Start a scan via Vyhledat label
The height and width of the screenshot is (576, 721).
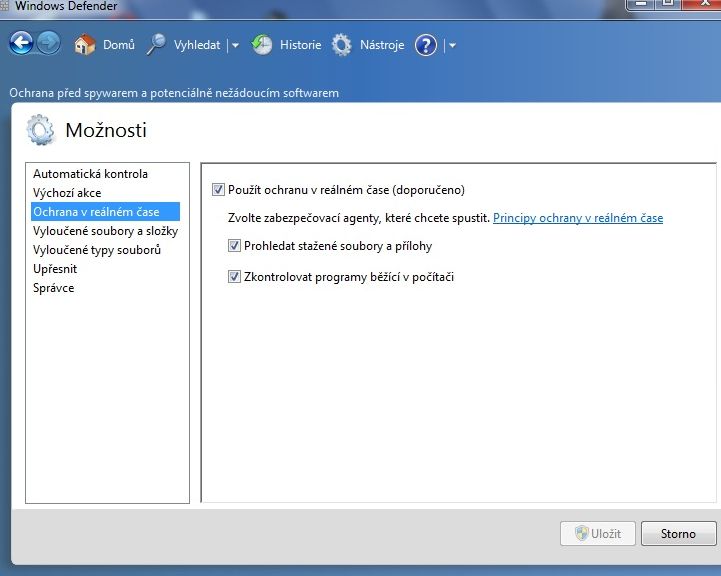pos(197,45)
